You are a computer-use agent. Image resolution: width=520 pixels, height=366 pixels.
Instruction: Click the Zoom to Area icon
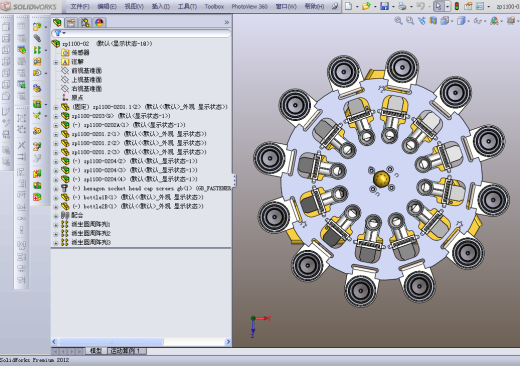pyautogui.click(x=410, y=21)
